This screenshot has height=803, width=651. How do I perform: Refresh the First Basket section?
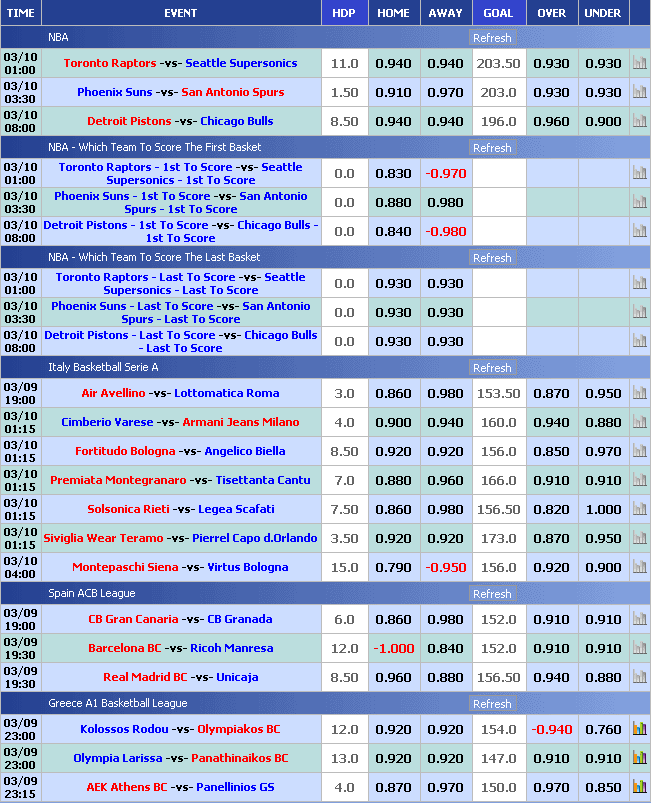(492, 148)
